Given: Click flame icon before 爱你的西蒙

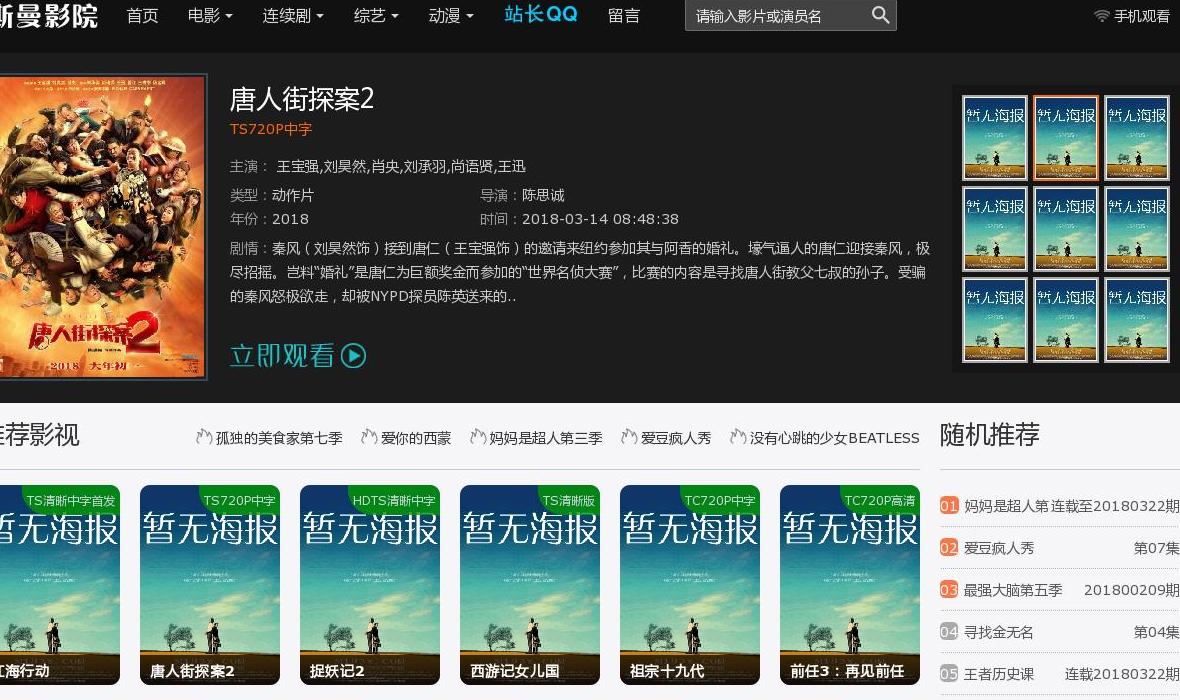Looking at the screenshot, I should 369,437.
